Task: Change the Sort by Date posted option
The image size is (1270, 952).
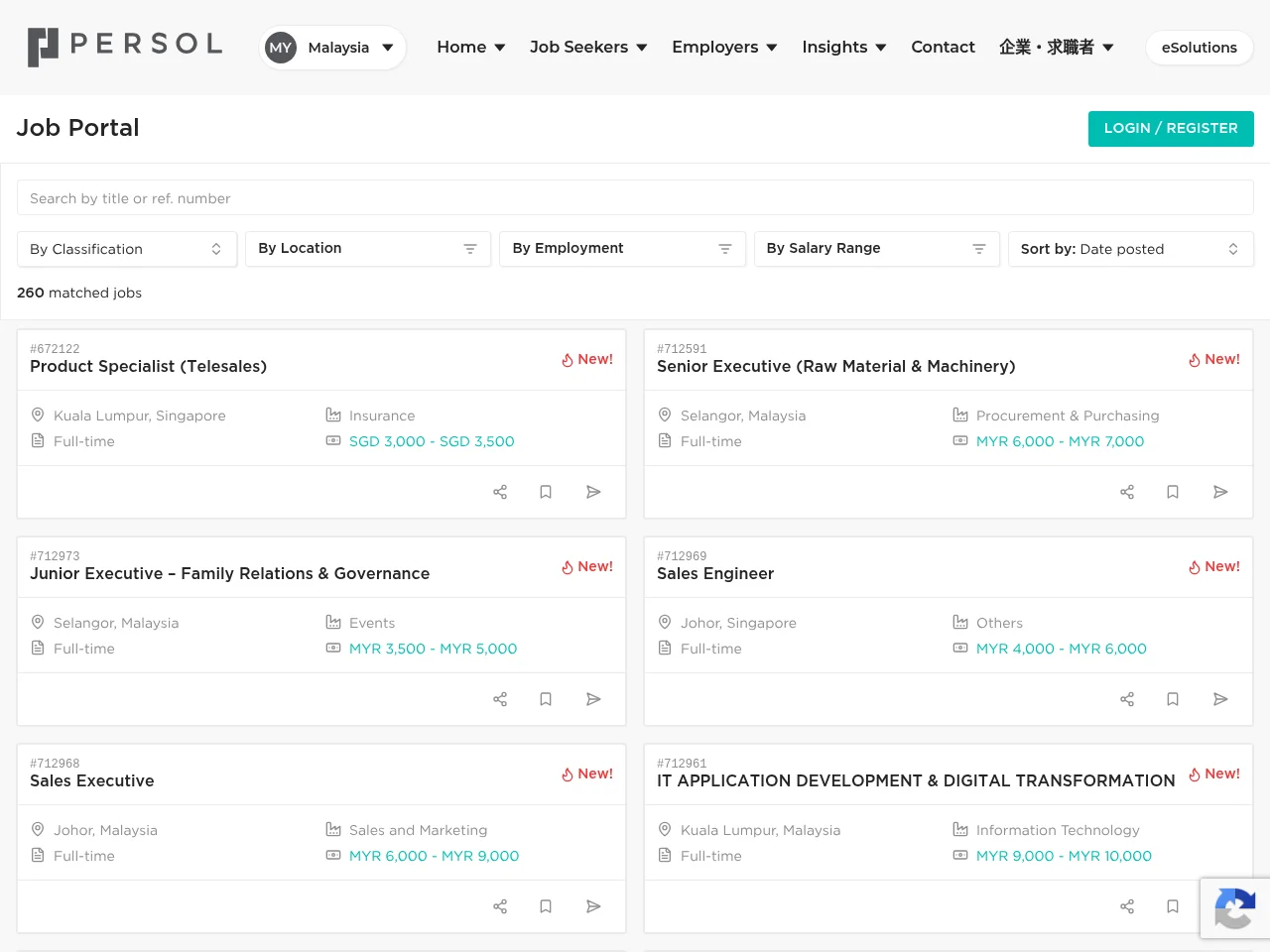Action: 1131,249
